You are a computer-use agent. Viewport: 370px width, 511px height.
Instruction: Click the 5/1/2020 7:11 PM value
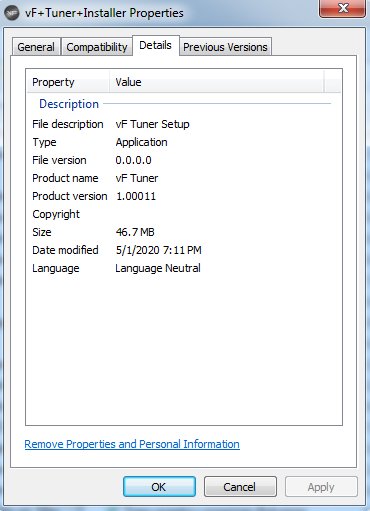(158, 250)
